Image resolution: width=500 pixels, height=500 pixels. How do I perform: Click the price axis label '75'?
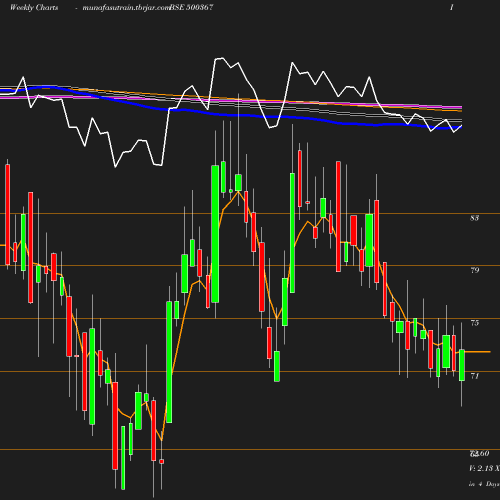point(475,323)
